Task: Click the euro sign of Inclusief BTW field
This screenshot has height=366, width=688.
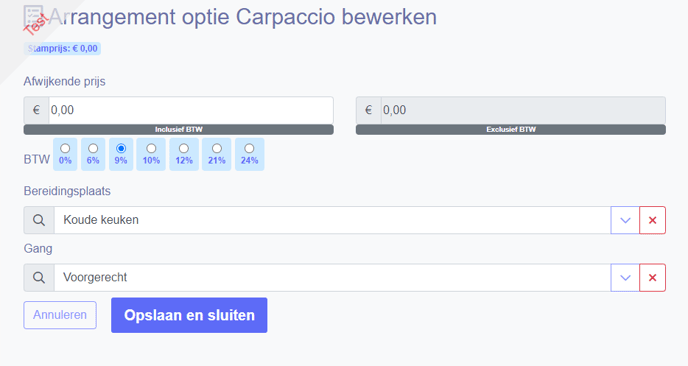Action: (36, 110)
